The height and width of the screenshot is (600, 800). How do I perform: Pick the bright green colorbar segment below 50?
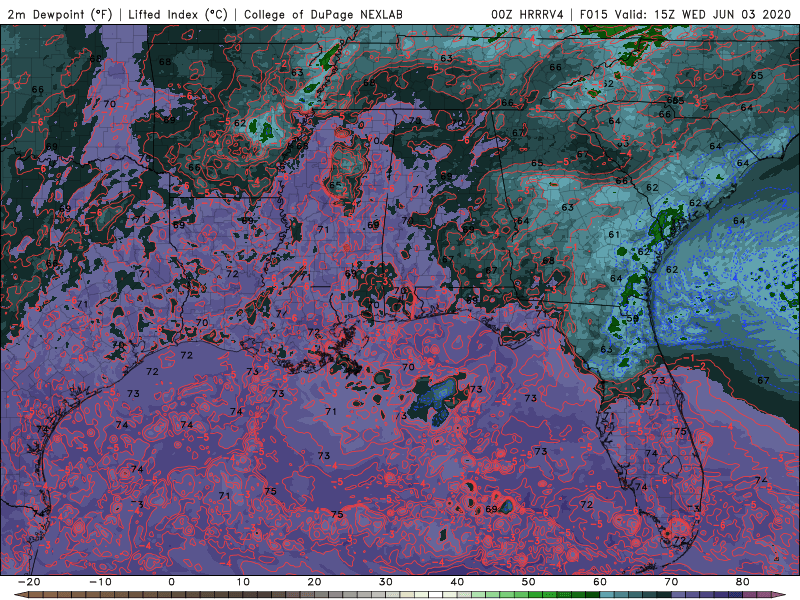point(535,594)
